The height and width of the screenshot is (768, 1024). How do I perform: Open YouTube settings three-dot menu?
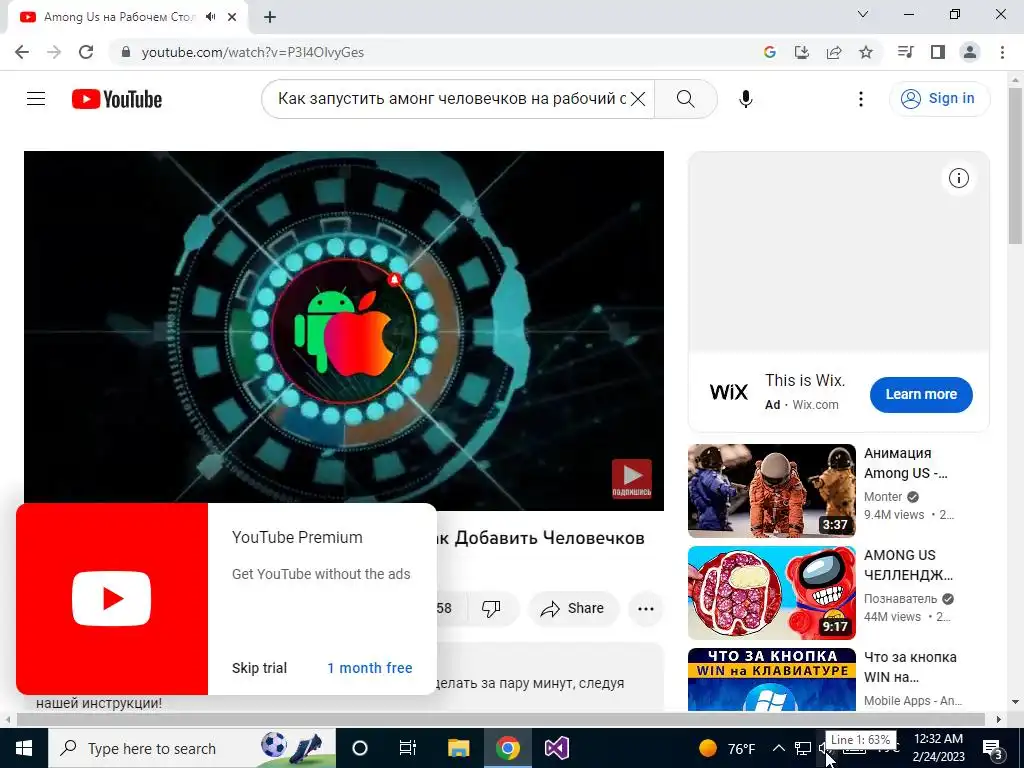861,99
